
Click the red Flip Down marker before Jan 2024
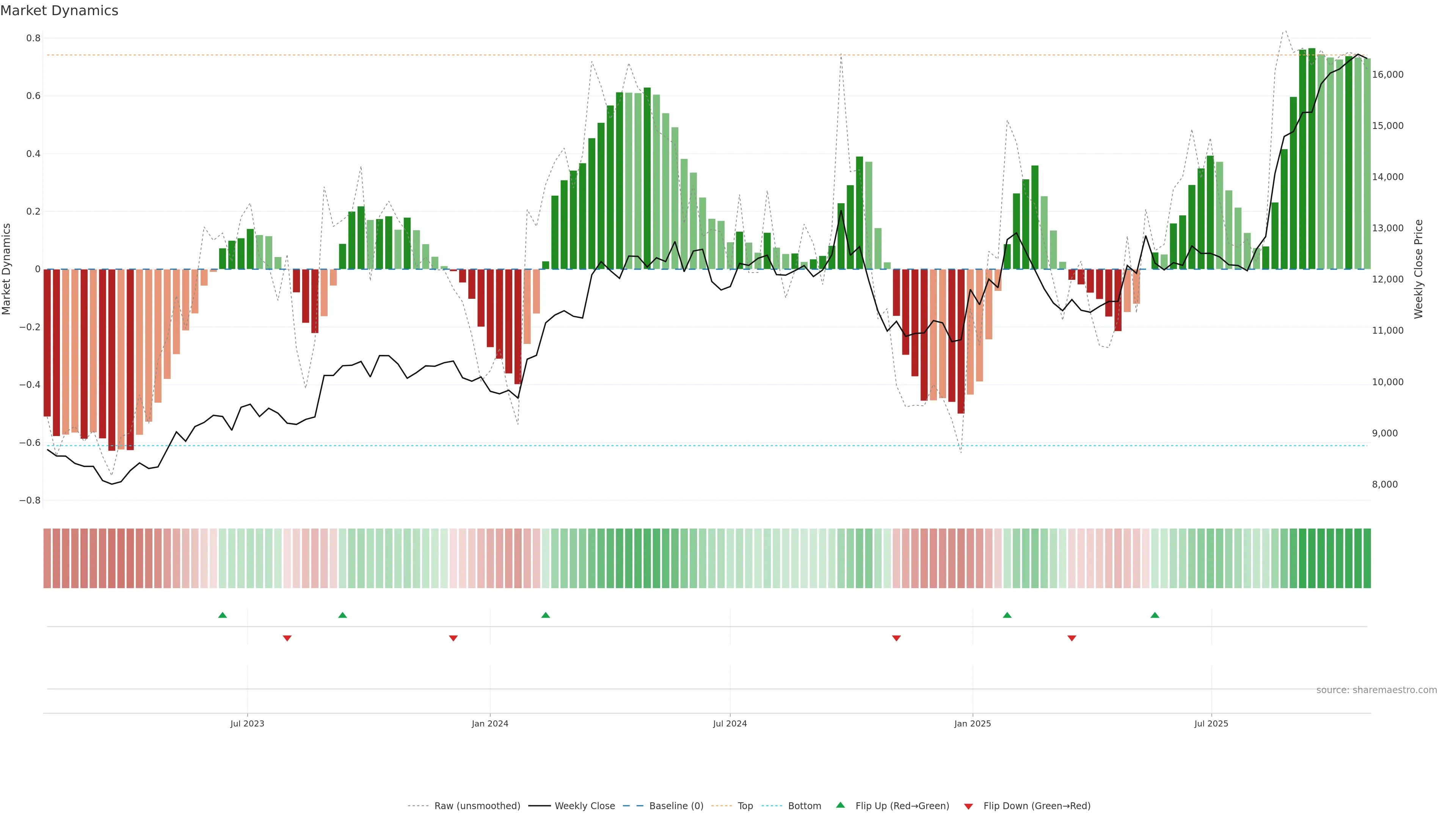tap(453, 638)
